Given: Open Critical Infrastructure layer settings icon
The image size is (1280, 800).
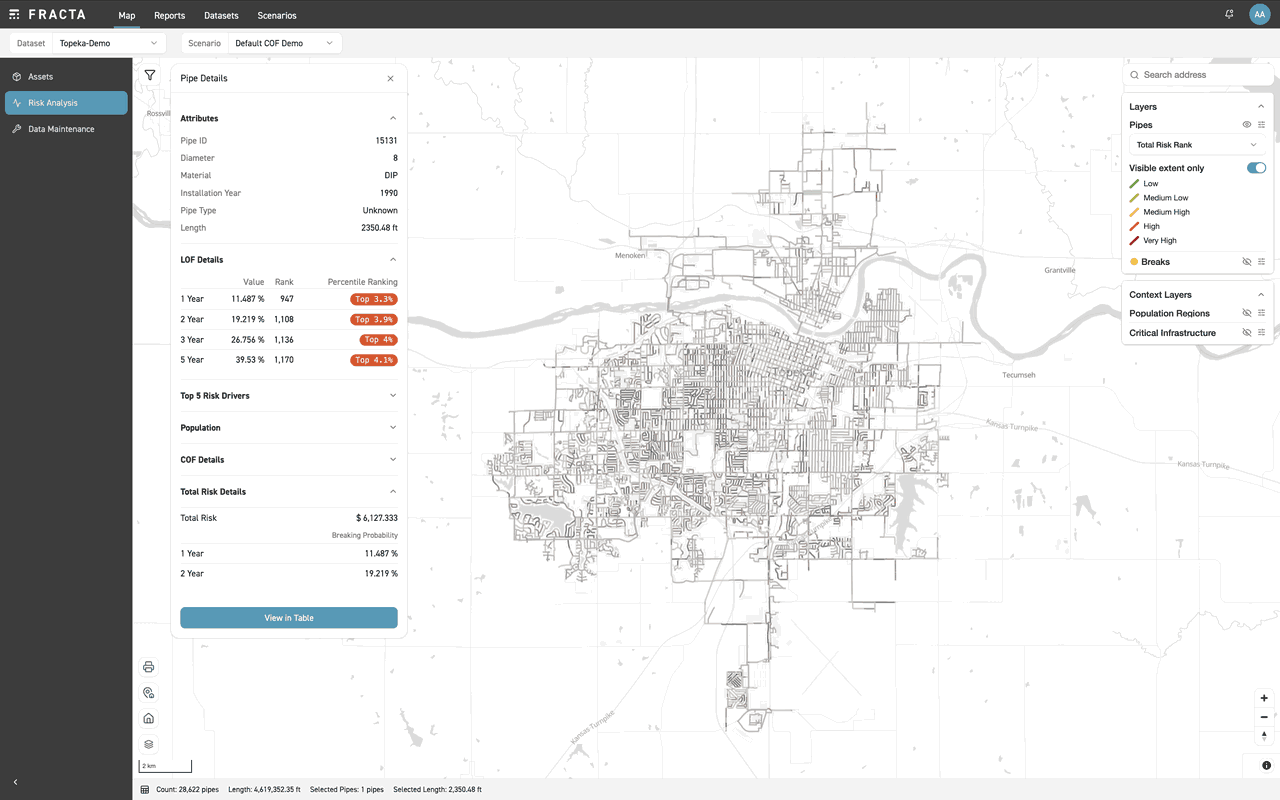Looking at the screenshot, I should point(1262,333).
